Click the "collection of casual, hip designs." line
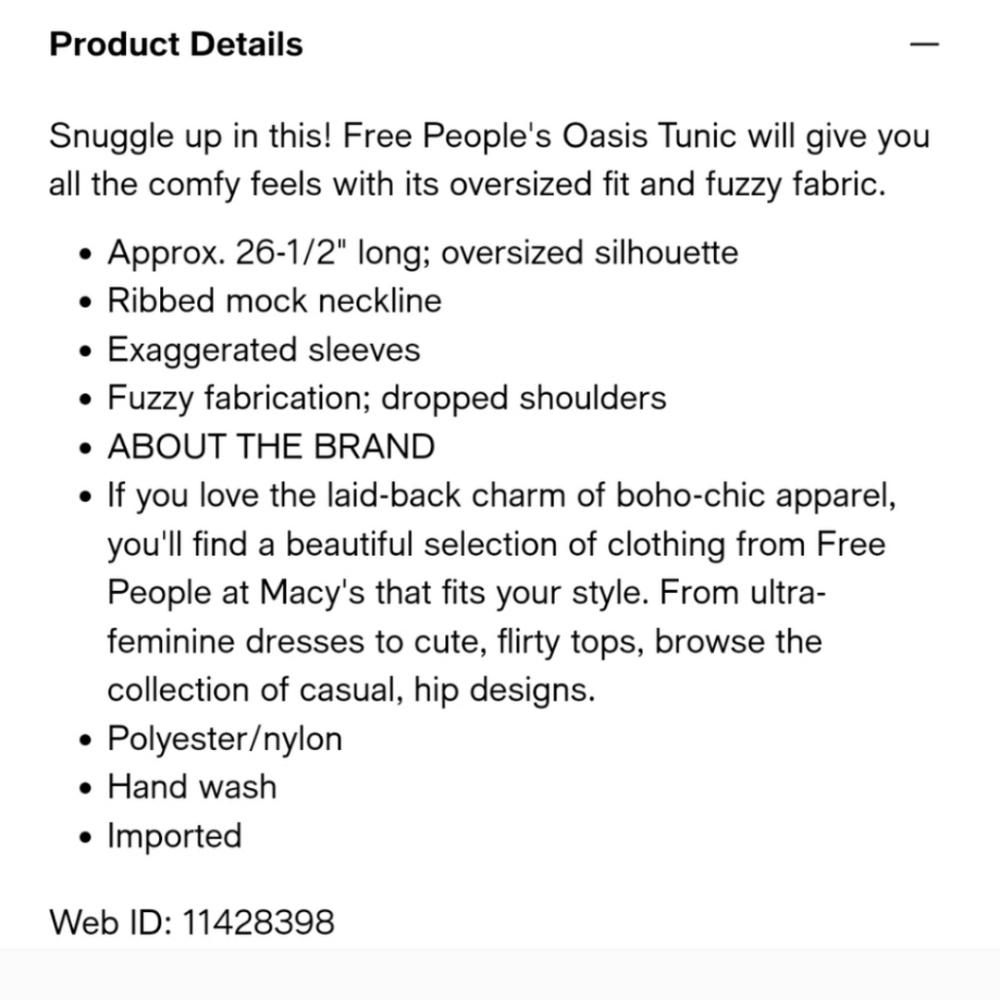The image size is (1000, 1000). tap(351, 690)
